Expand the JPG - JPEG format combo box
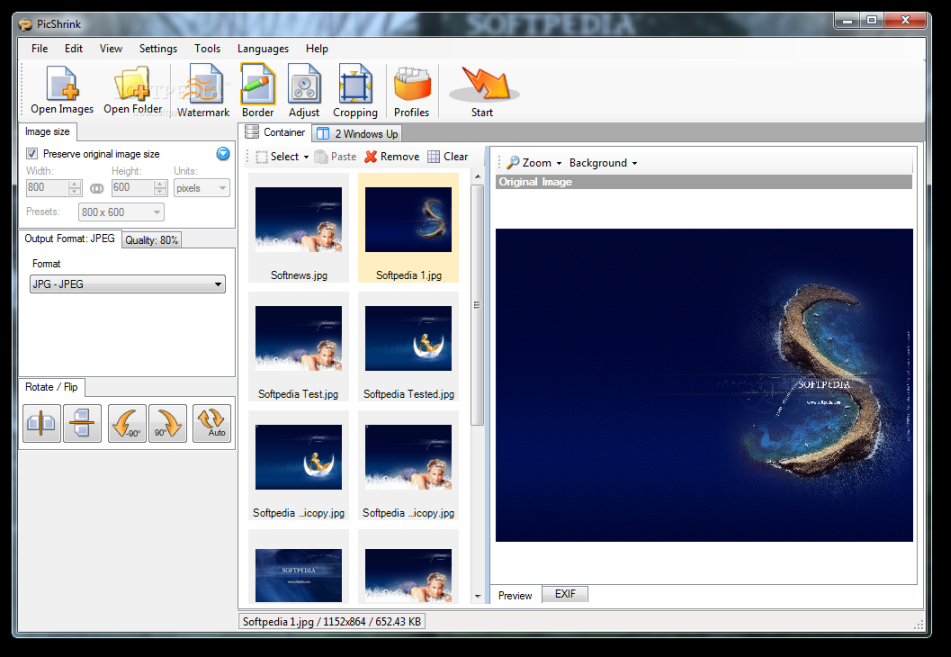The width and height of the screenshot is (951, 657). click(127, 284)
